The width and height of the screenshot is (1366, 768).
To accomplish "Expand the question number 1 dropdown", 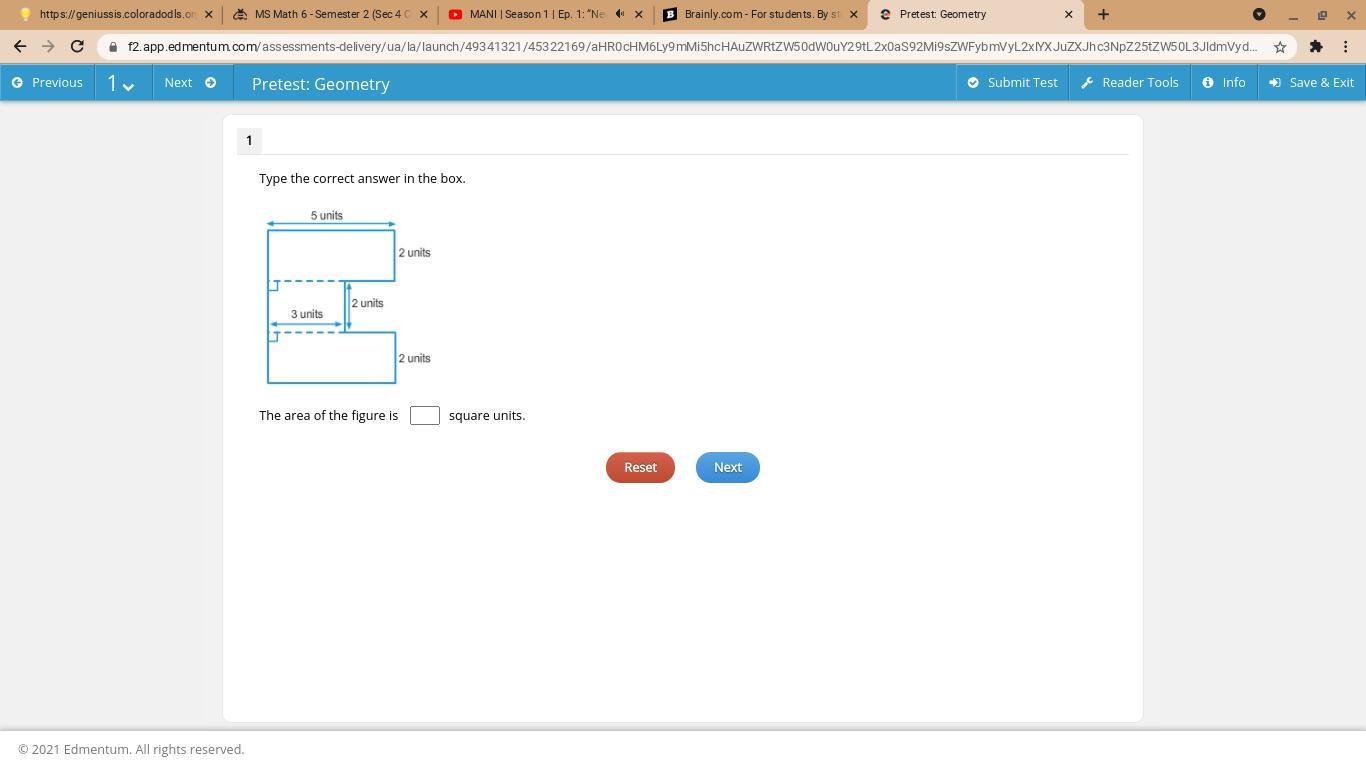I will [x=121, y=83].
